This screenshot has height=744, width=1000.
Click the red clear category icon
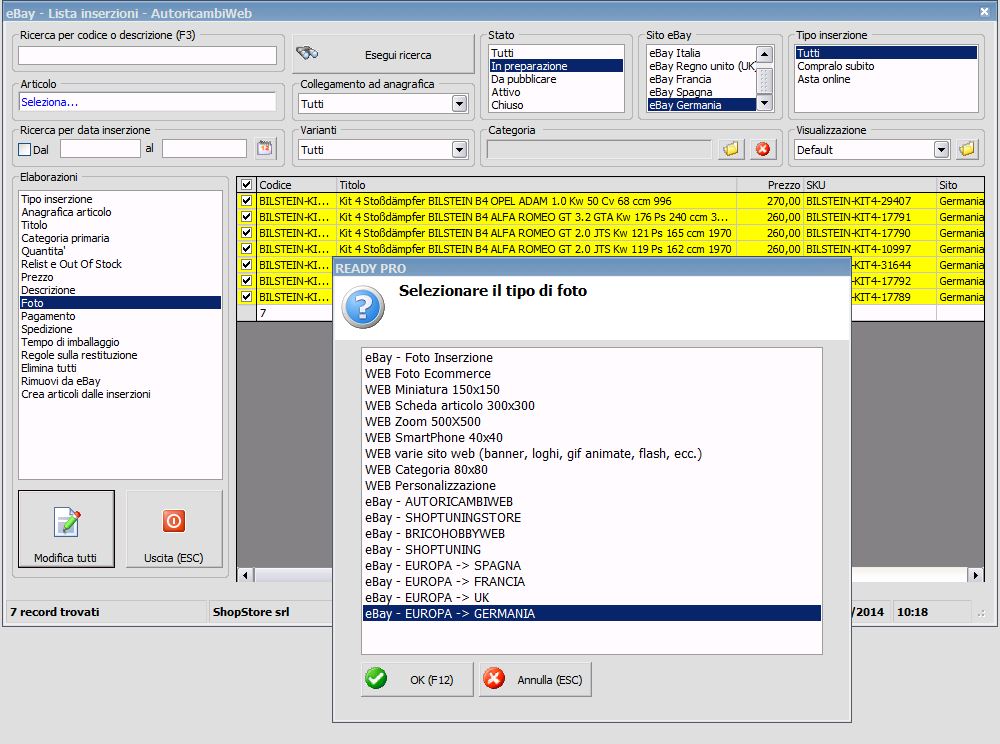(763, 149)
